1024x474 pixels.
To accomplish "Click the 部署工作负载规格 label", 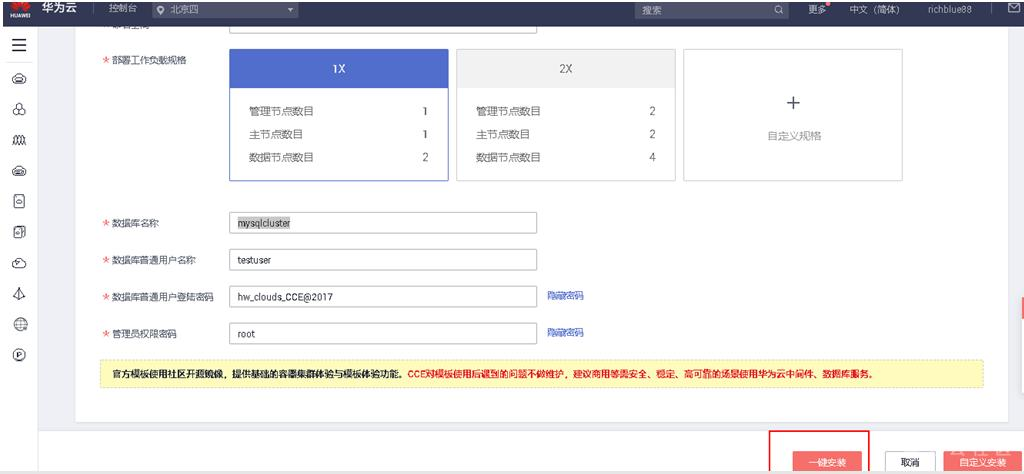I will click(x=150, y=60).
